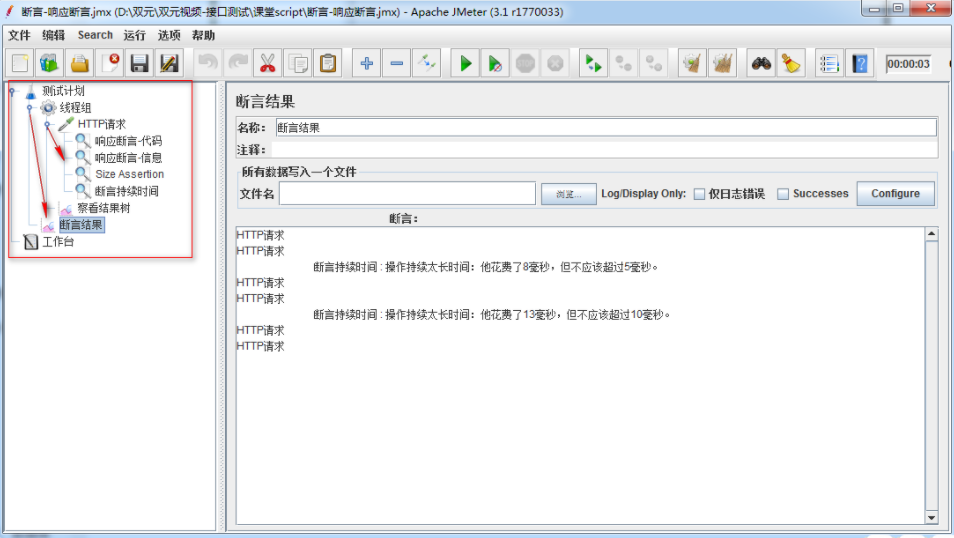Collapse the HTTP请求 tree node
The image size is (954, 538).
[47, 125]
